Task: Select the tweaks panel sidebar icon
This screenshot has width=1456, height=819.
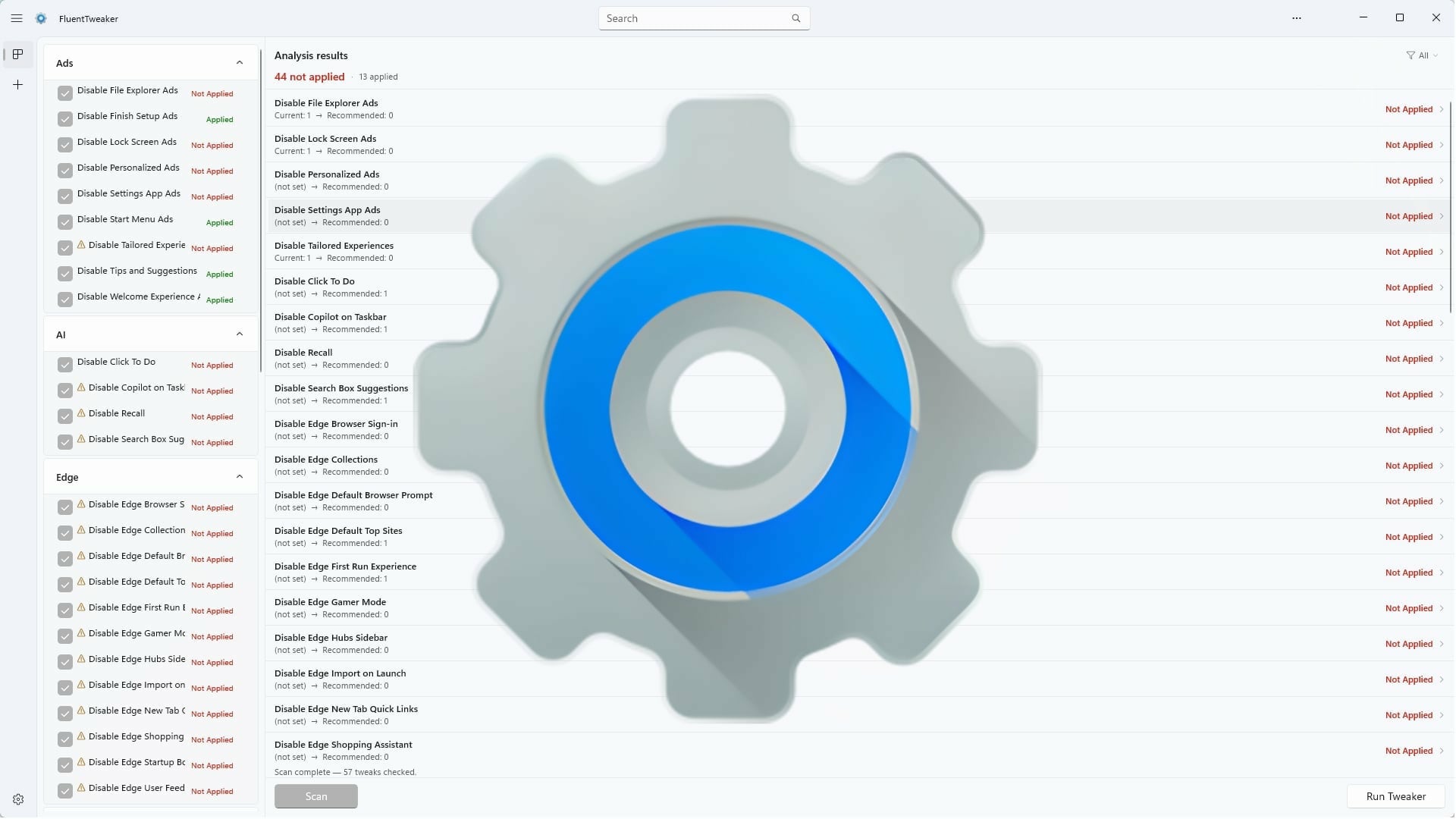Action: (18, 55)
